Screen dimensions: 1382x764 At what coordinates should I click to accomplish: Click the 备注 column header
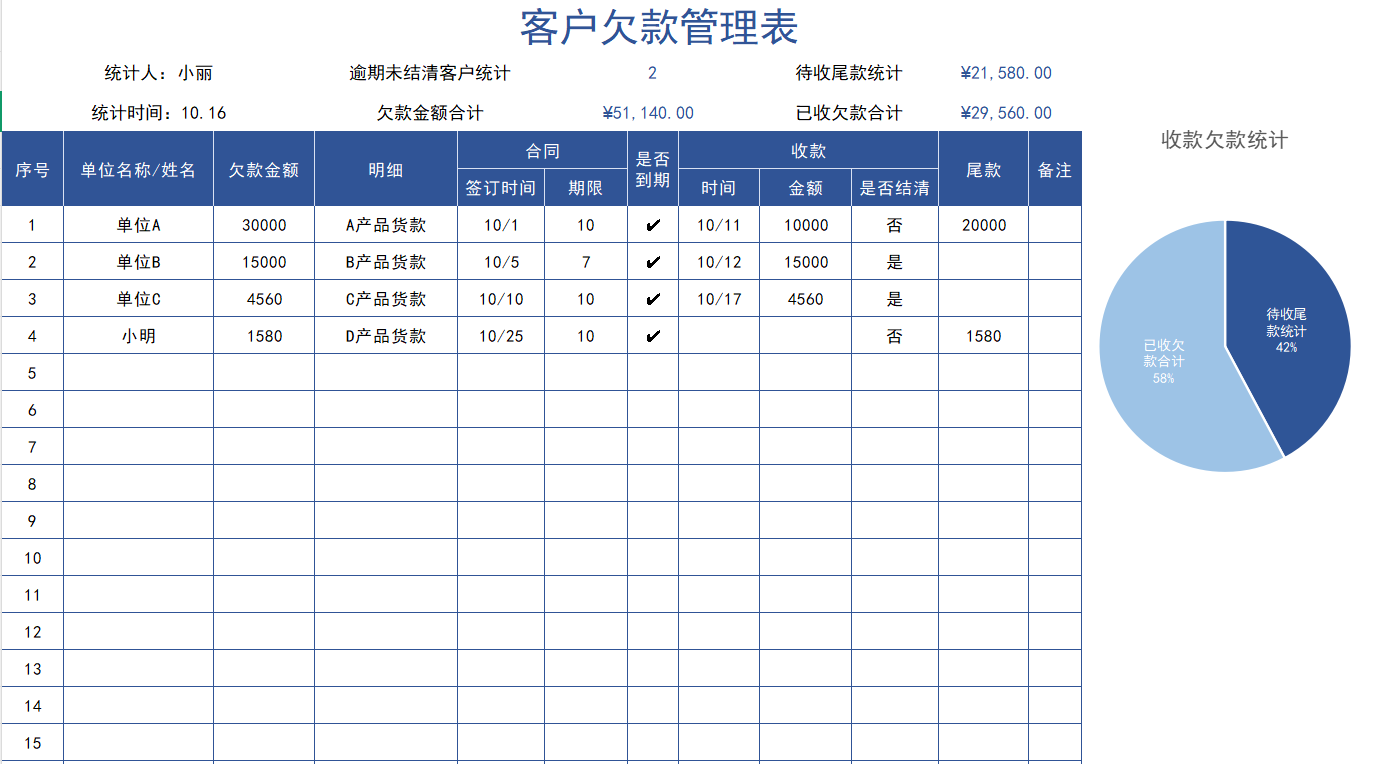click(x=1055, y=169)
